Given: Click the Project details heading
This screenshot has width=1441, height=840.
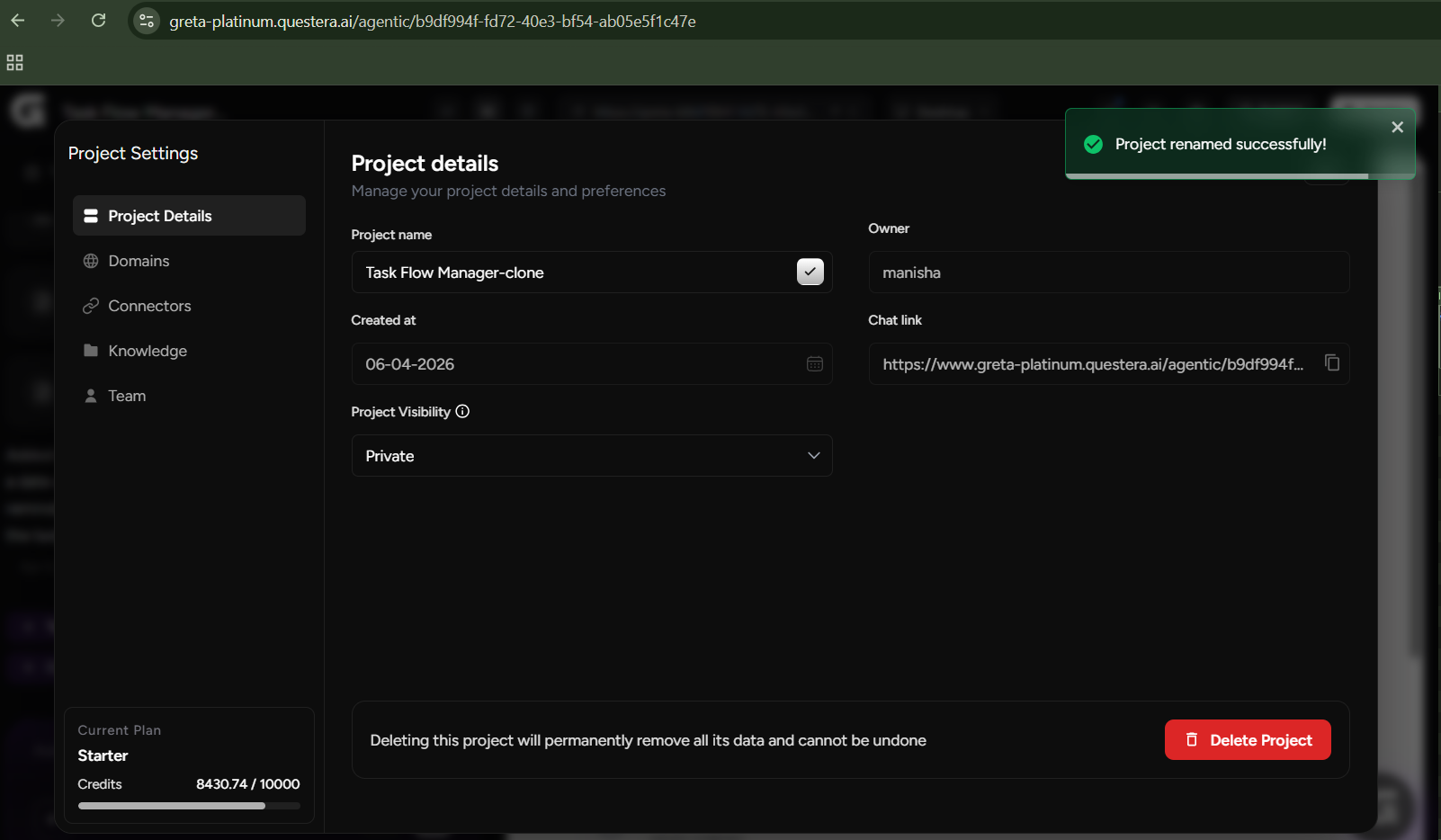Looking at the screenshot, I should click(425, 163).
